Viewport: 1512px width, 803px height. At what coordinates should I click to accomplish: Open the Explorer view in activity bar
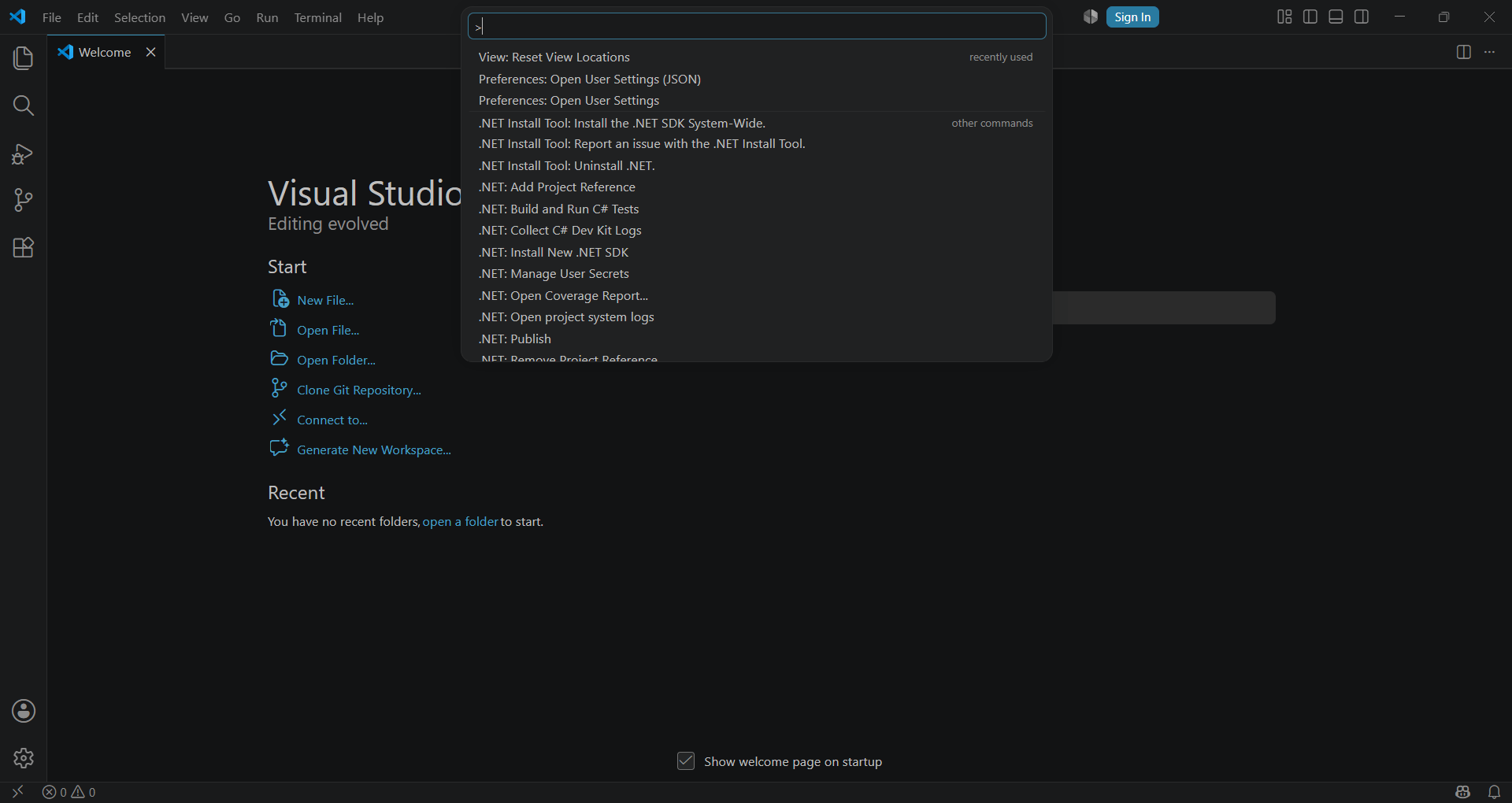click(24, 58)
